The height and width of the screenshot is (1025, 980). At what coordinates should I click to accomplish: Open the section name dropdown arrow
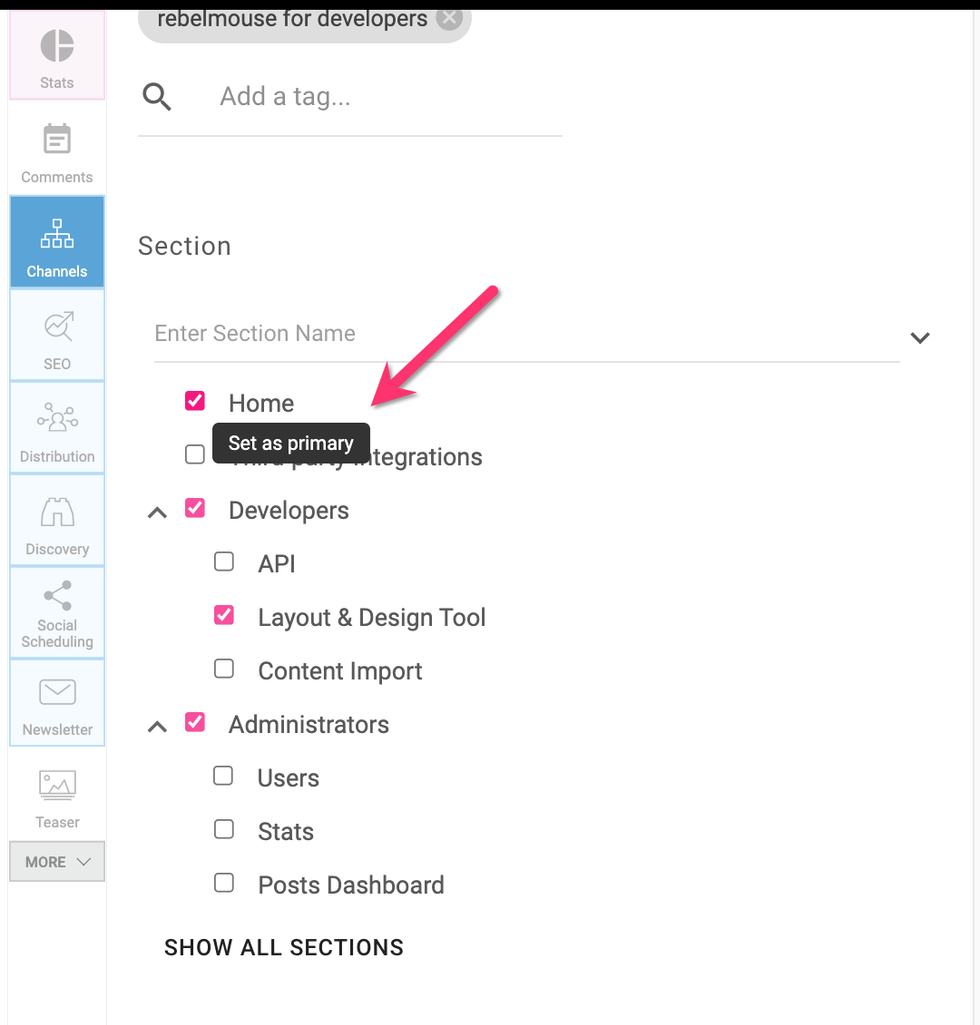920,337
